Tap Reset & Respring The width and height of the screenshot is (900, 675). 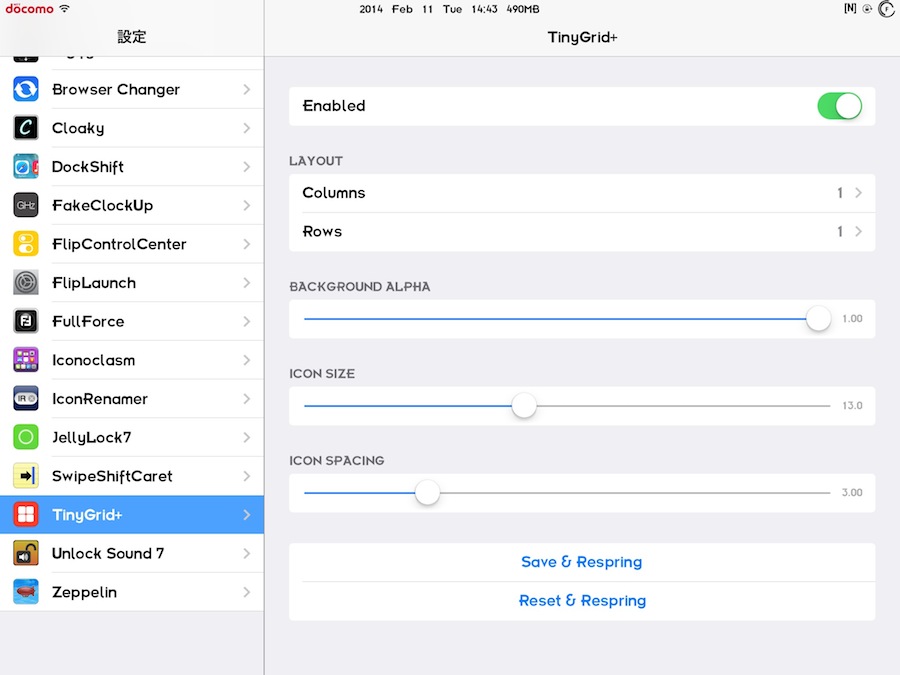point(582,601)
